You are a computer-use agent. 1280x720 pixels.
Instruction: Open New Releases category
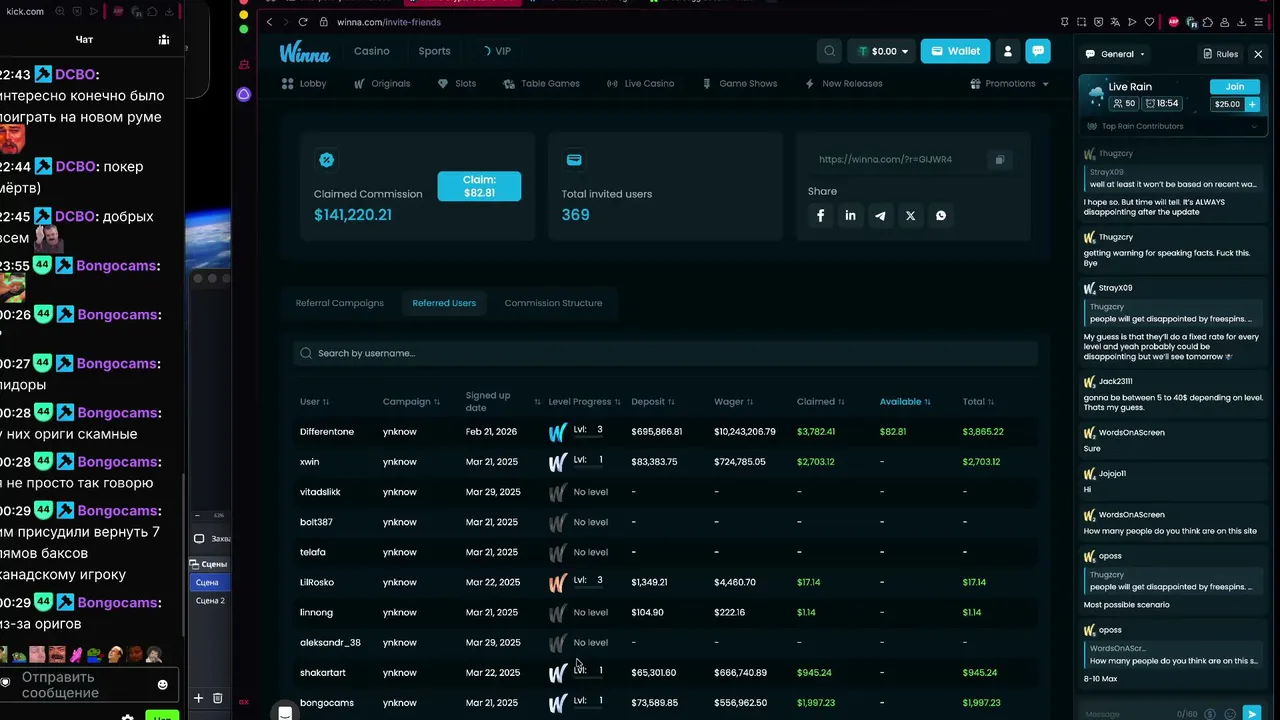click(x=843, y=84)
